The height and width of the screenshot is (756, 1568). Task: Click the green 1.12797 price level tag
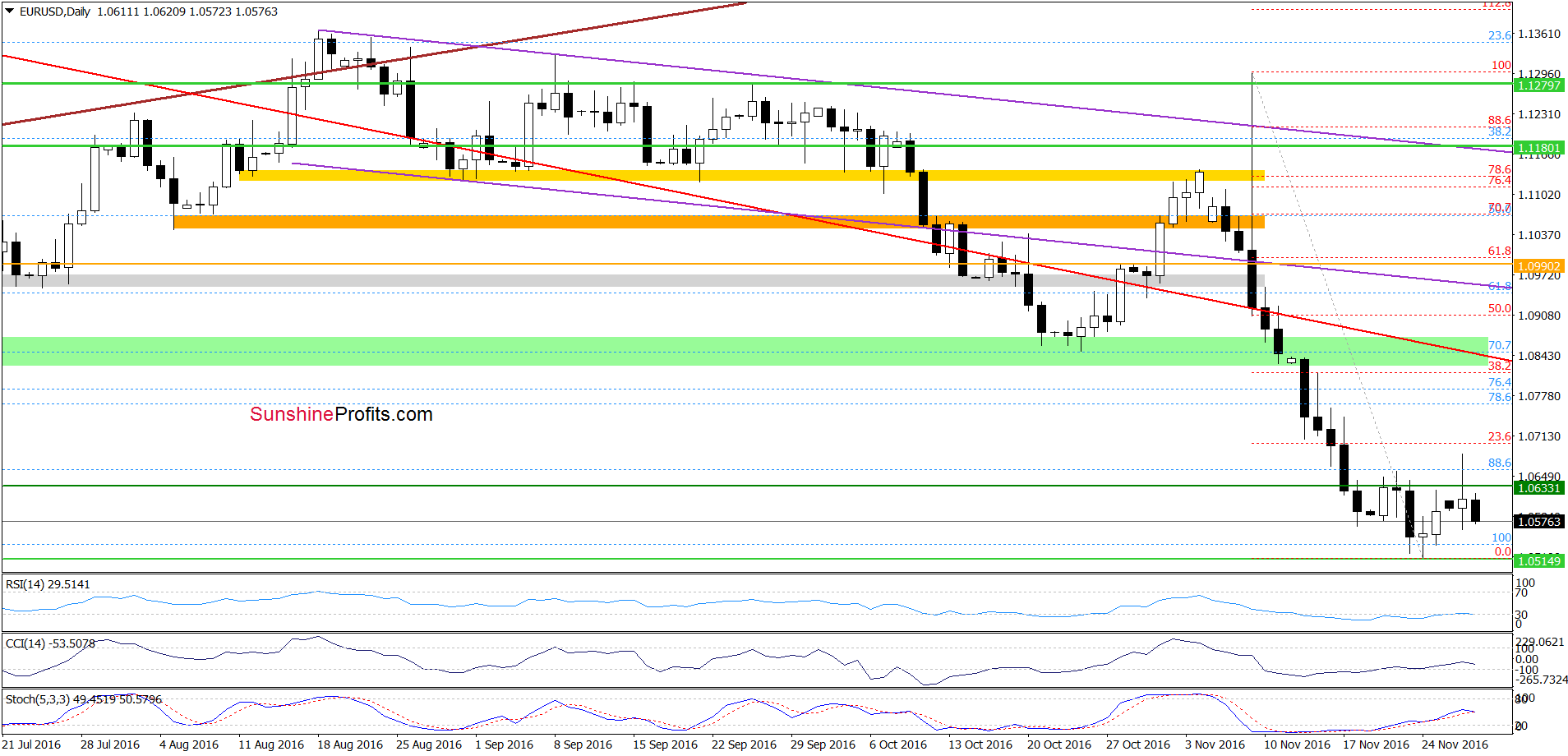[1538, 85]
